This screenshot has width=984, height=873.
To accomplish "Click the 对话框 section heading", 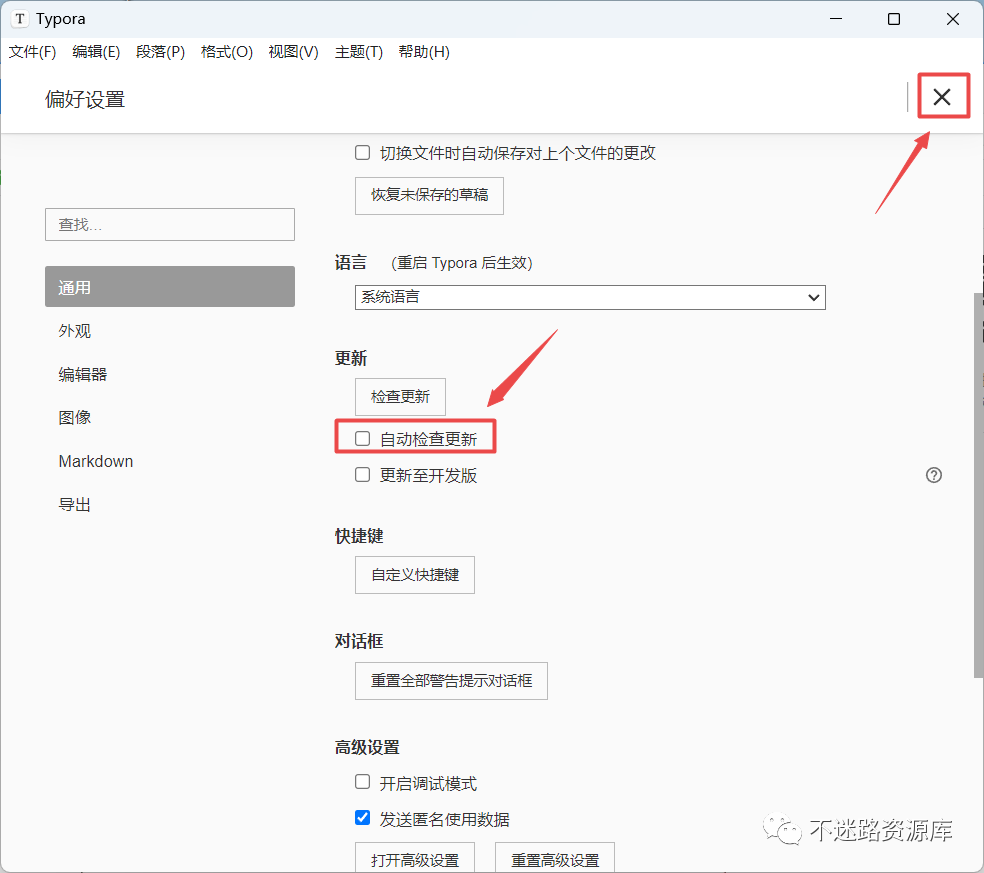I will tap(359, 641).
